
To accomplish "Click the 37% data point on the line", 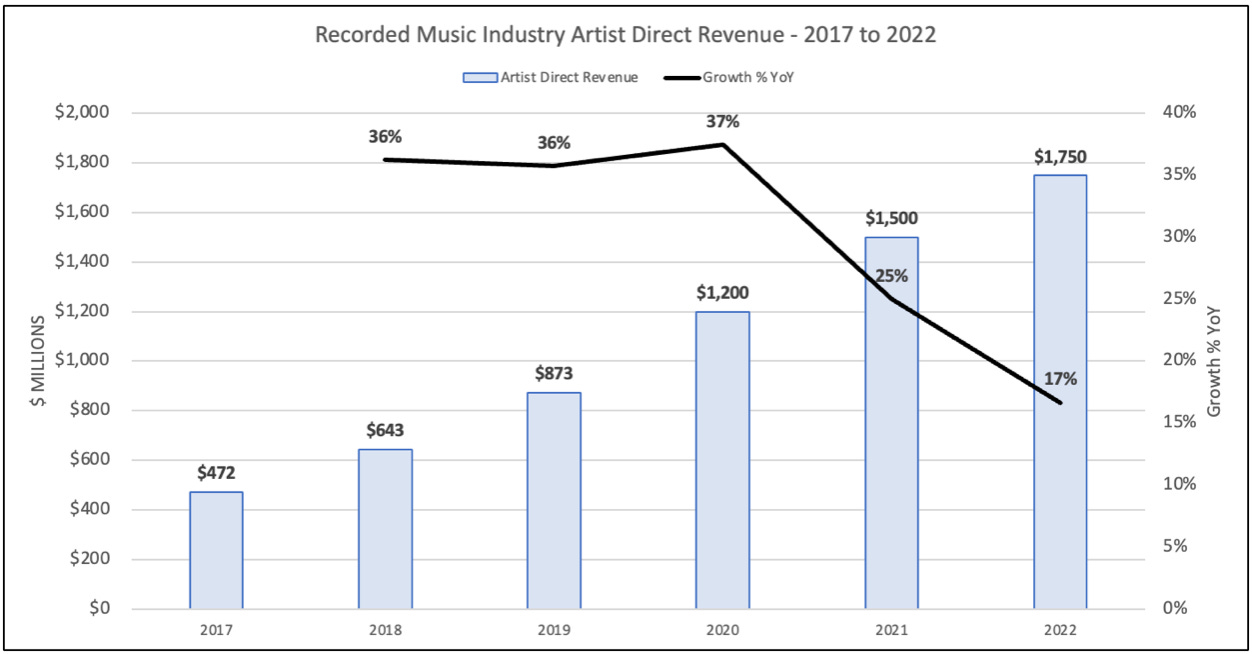I will click(722, 144).
